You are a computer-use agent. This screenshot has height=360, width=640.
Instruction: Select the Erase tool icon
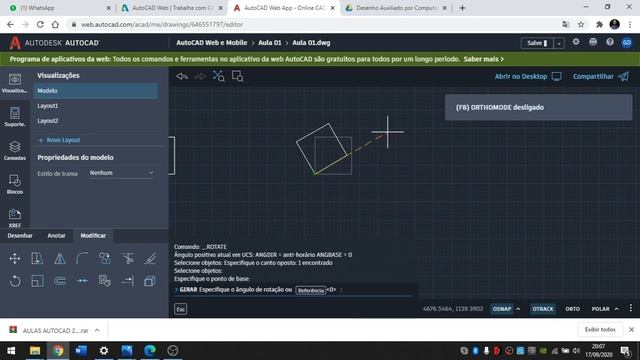pos(150,258)
